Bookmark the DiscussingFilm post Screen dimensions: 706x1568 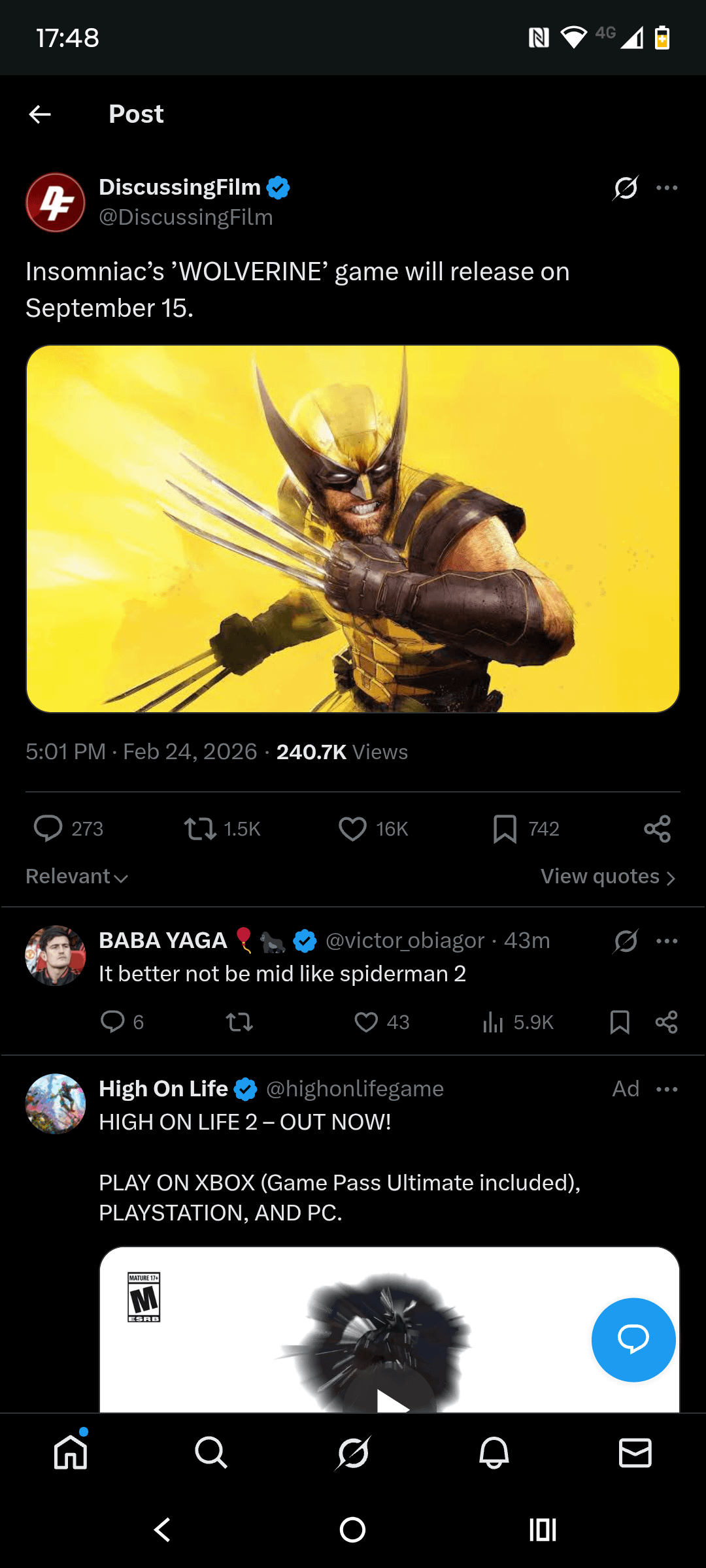pos(505,828)
